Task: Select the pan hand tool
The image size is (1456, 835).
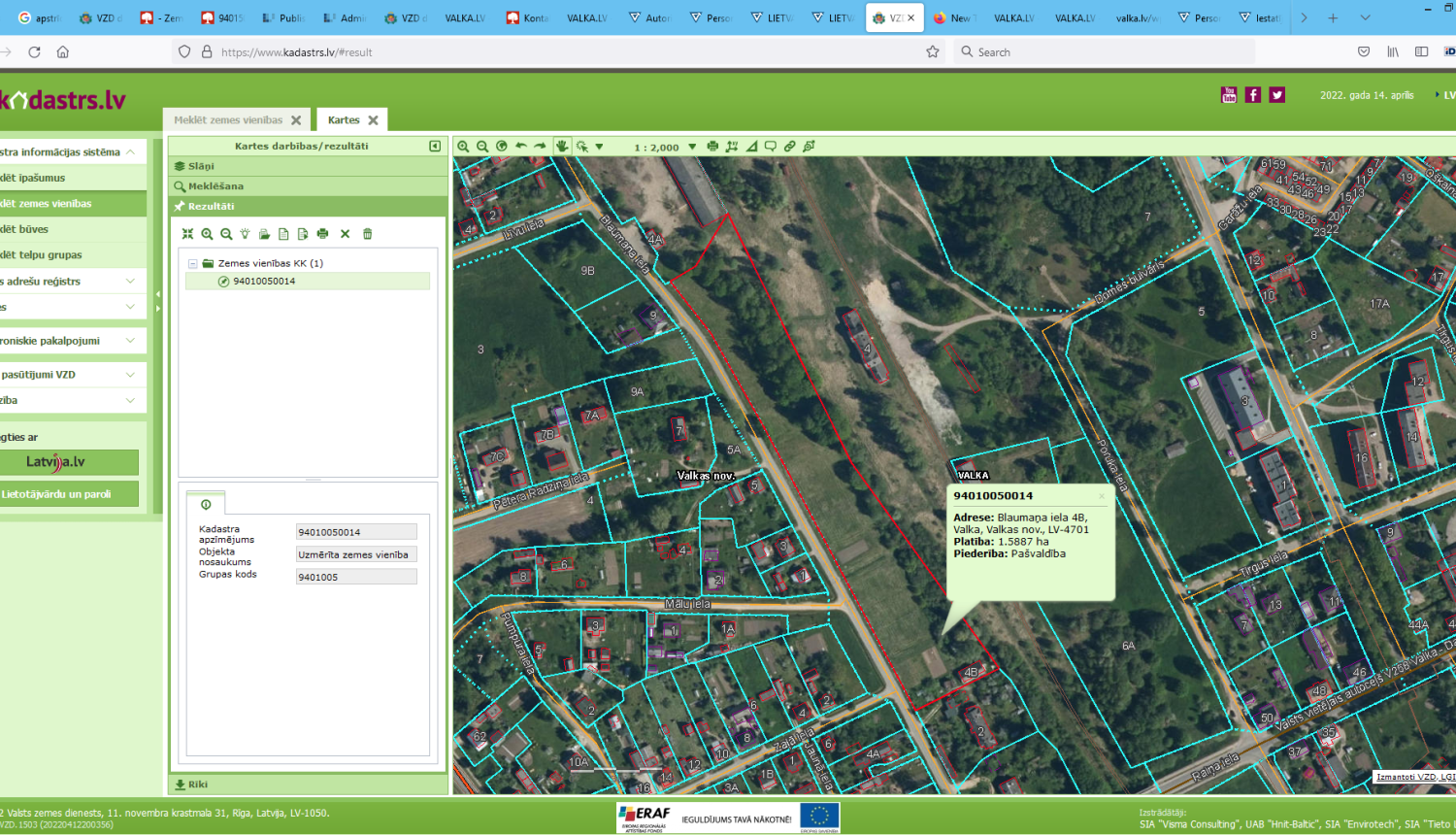Action: [x=562, y=147]
